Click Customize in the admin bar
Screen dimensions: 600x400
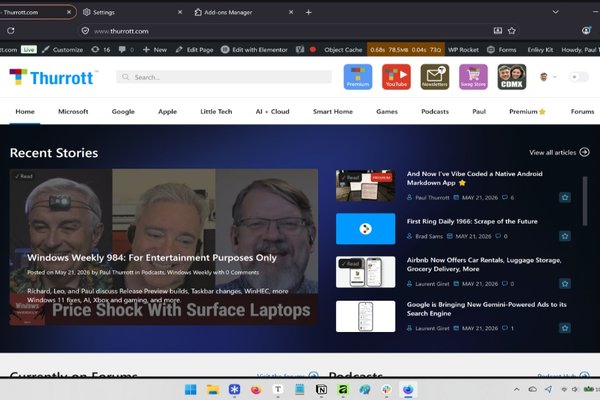(x=62, y=49)
